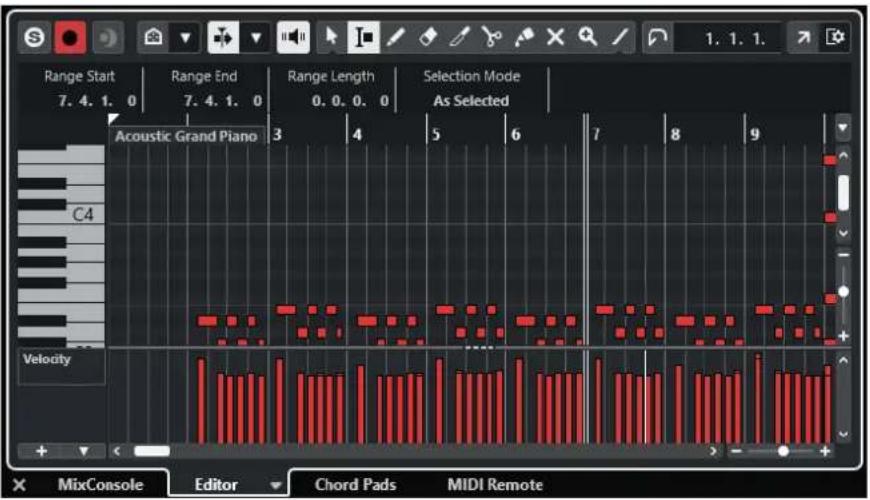Screen dimensions: 870x500
Task: Select the Glue tool
Action: pyautogui.click(x=523, y=38)
